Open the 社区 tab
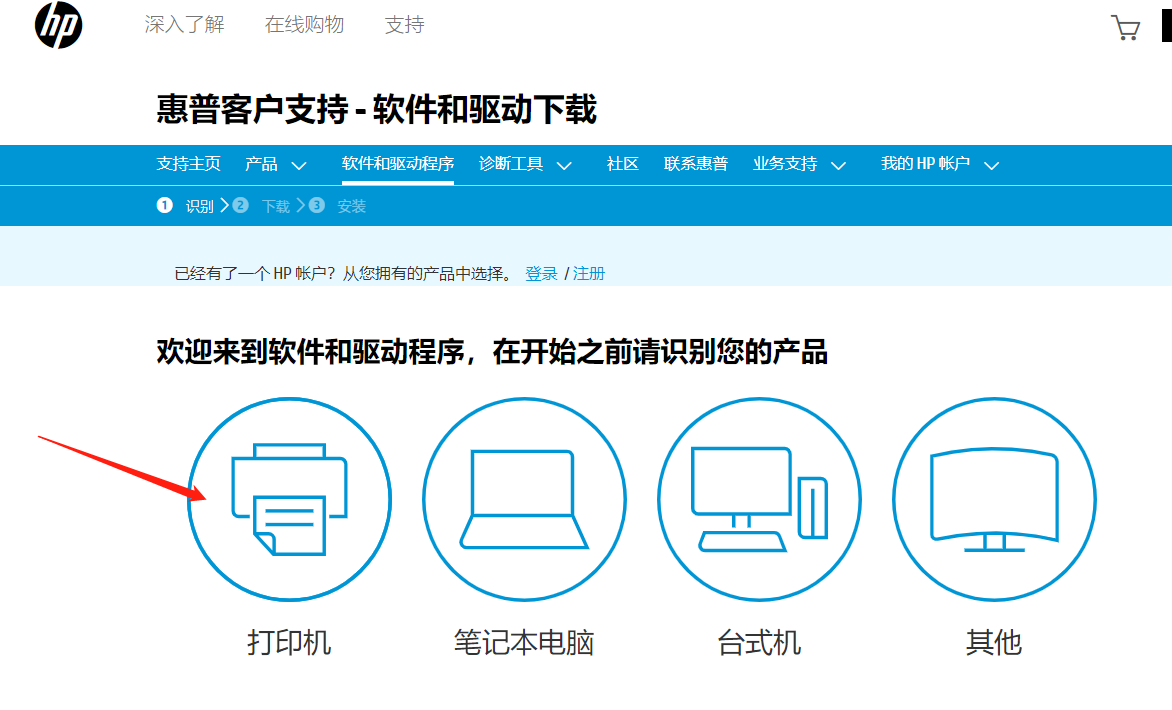 click(x=622, y=164)
